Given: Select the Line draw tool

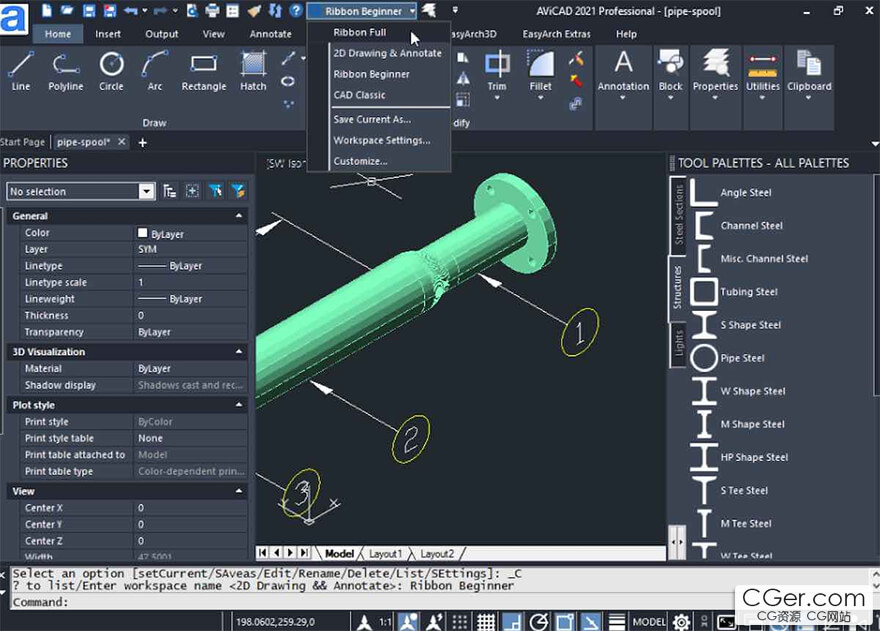Looking at the screenshot, I should click(x=21, y=70).
